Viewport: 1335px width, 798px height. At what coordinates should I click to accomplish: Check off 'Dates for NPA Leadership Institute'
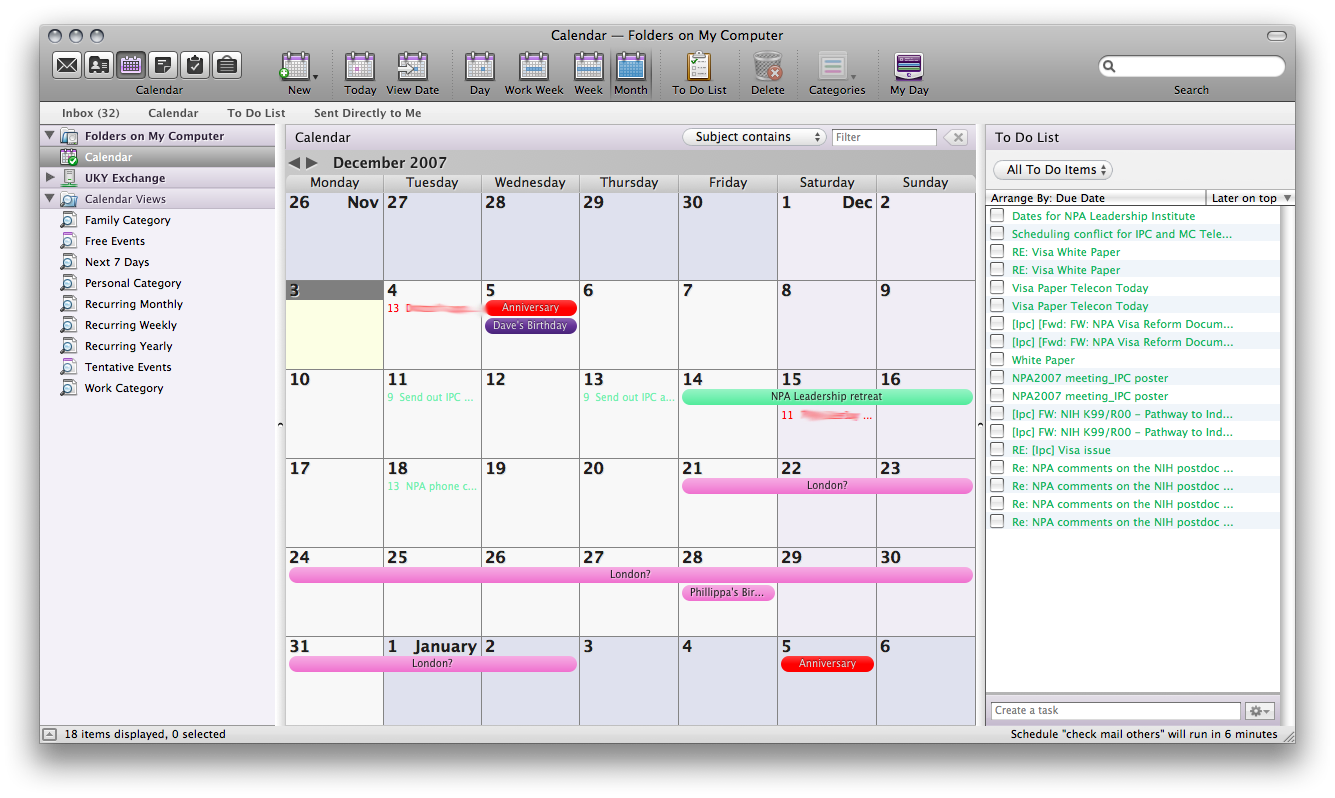pyautogui.click(x=997, y=215)
